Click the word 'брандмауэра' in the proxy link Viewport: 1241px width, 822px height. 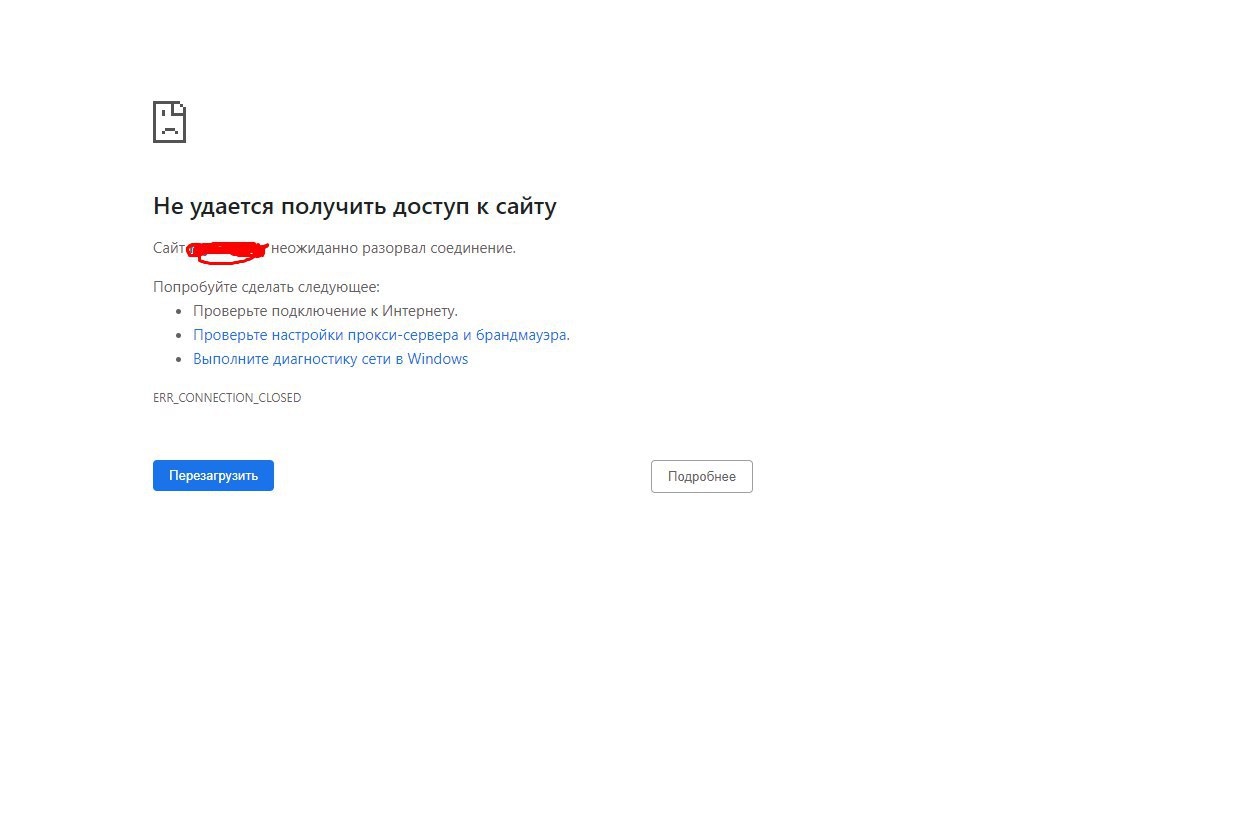tap(521, 335)
